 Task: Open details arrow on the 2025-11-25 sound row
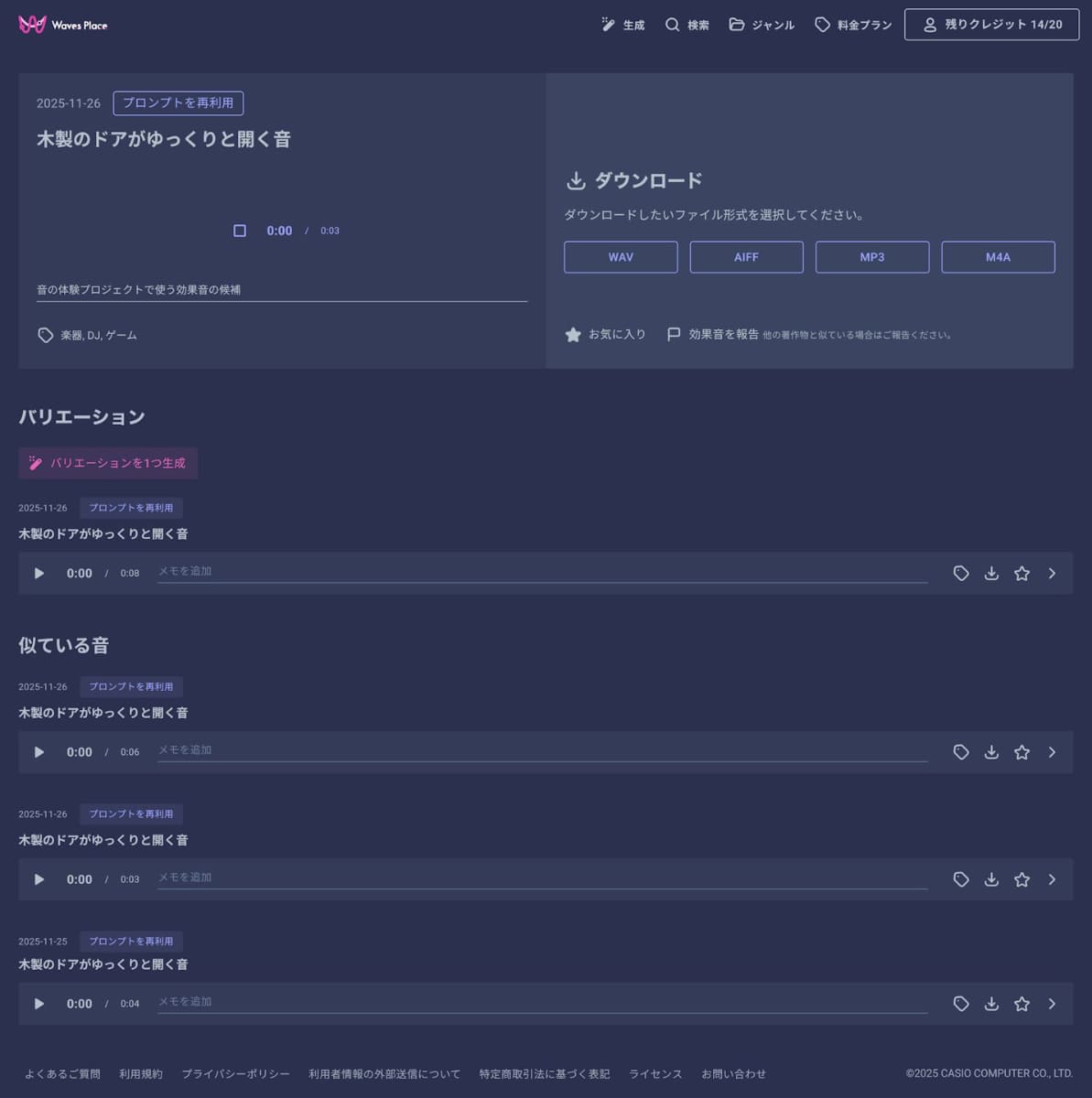tap(1052, 1003)
